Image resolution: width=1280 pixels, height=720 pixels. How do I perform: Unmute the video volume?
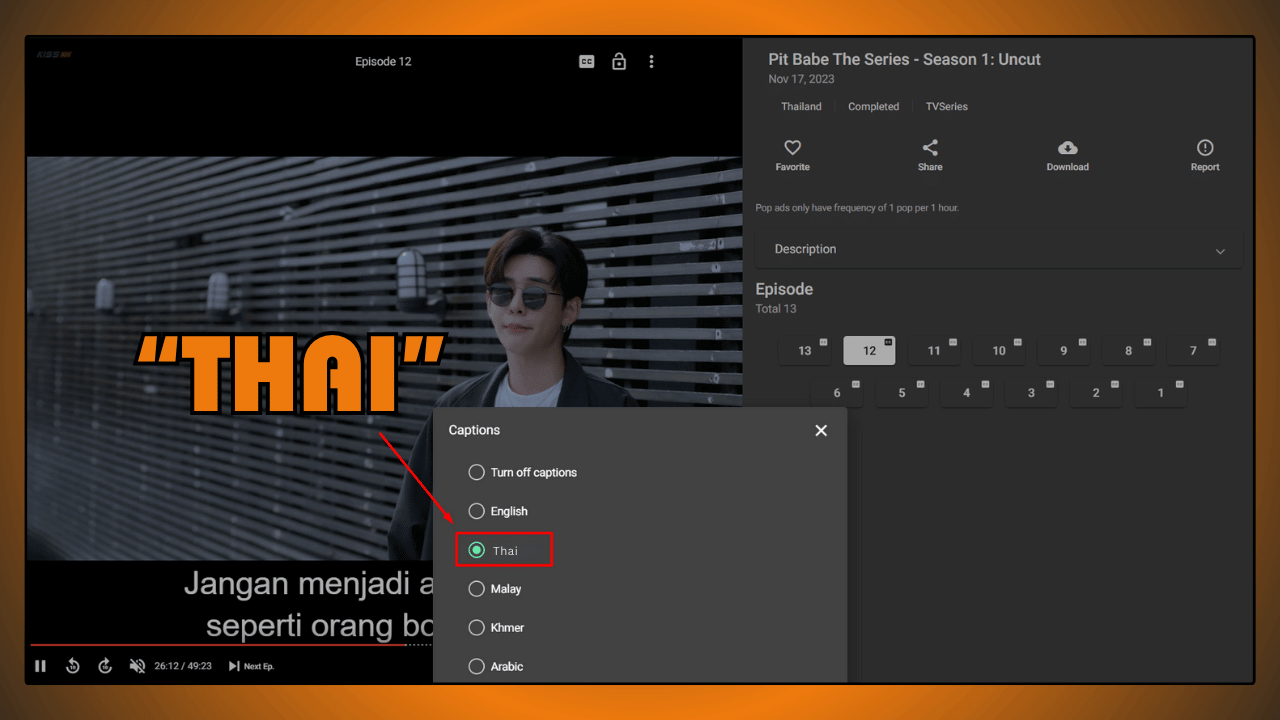coord(137,666)
